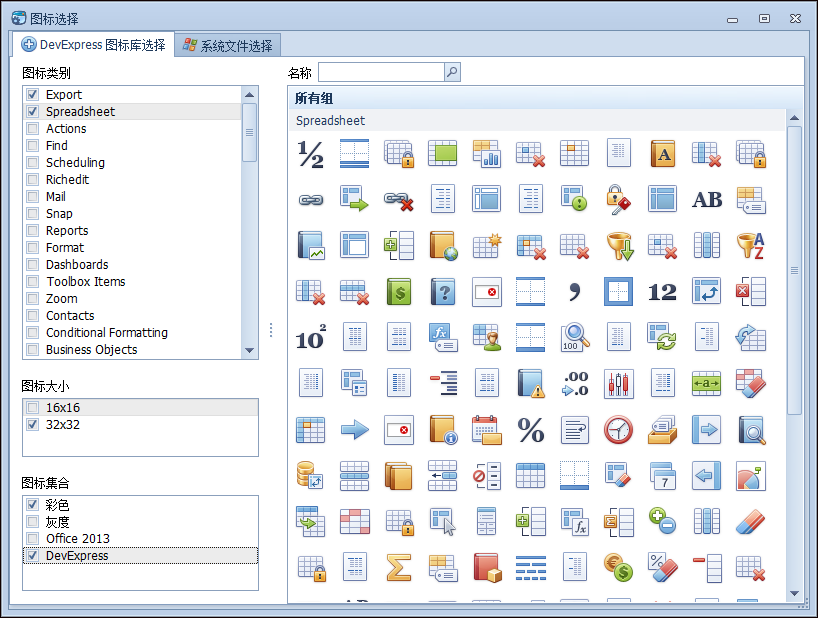Viewport: 818px width, 618px height.
Task: Open the DevExpress 图标库选择 tab
Action: [x=93, y=45]
